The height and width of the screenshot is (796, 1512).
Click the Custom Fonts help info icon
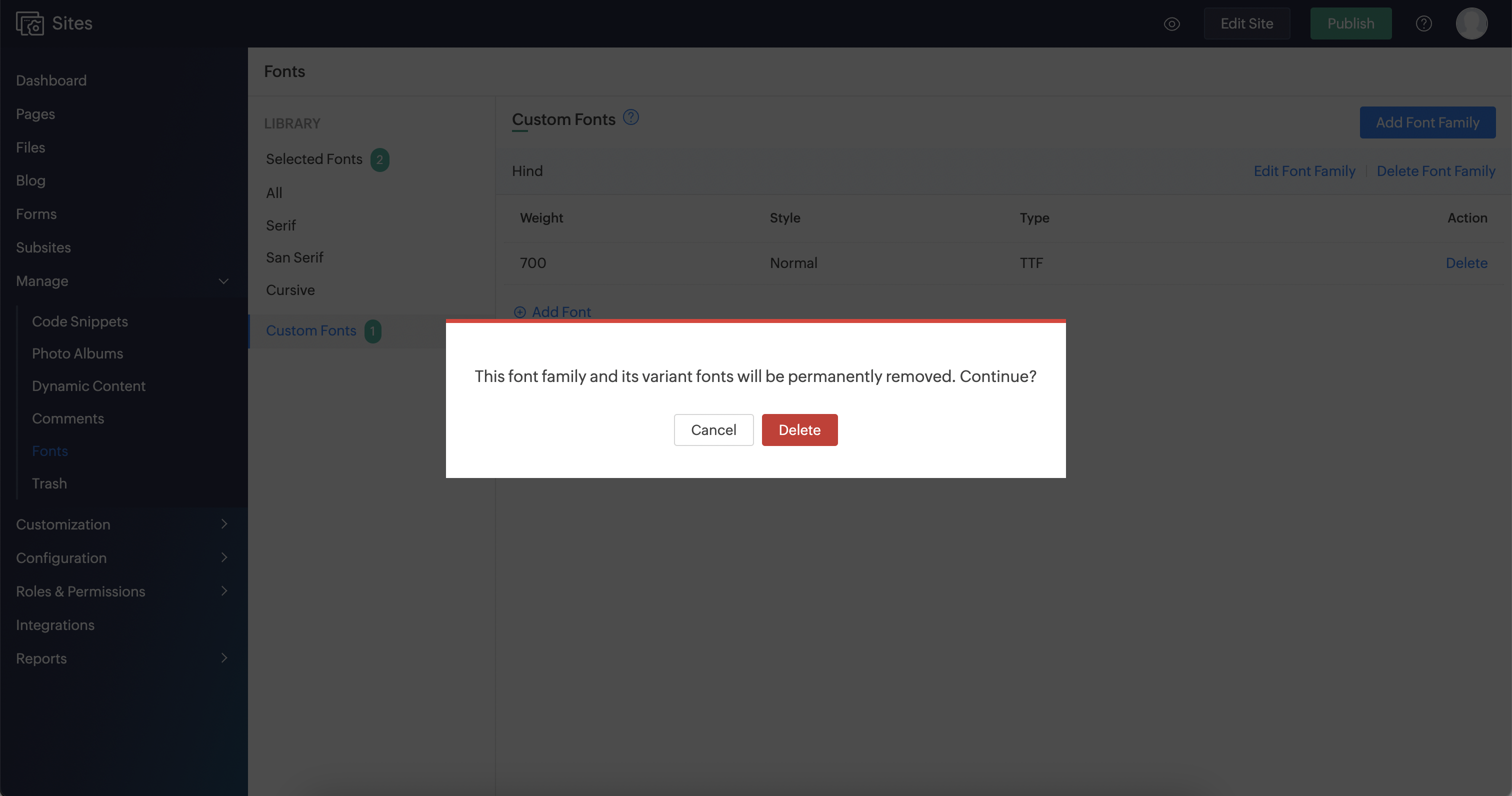630,117
